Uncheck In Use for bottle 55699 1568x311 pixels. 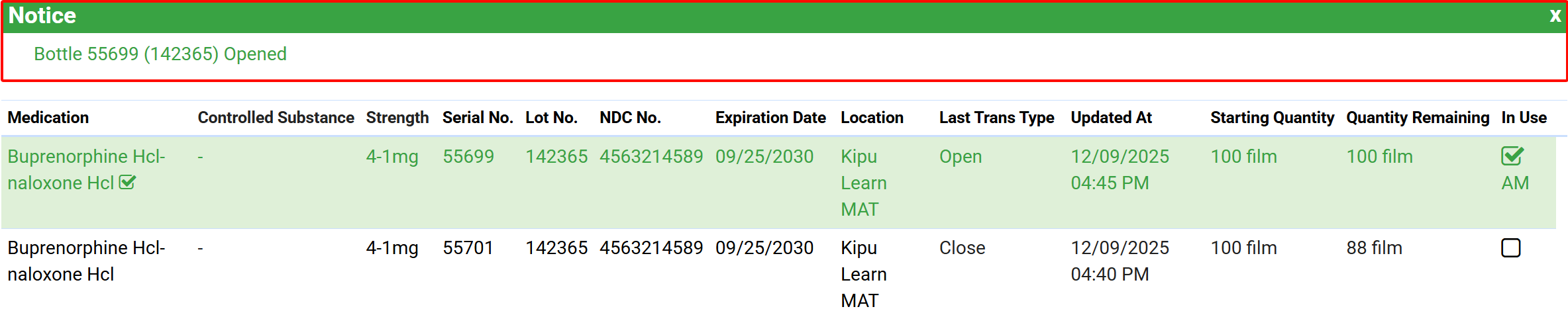(x=1512, y=156)
